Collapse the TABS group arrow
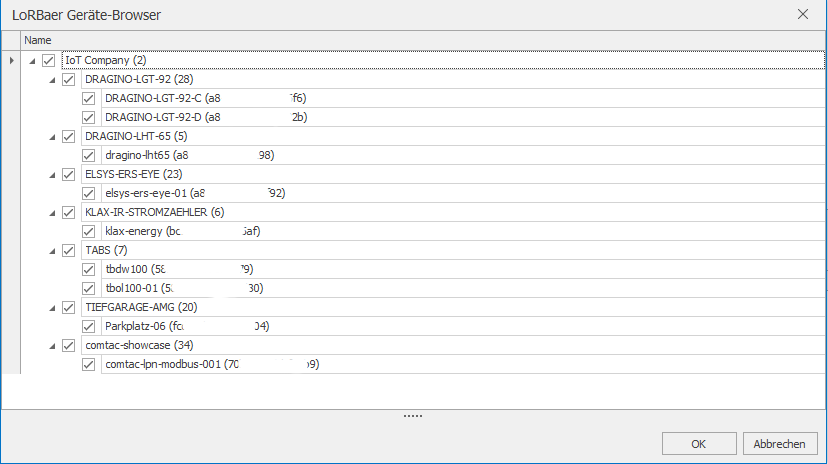 coord(52,251)
